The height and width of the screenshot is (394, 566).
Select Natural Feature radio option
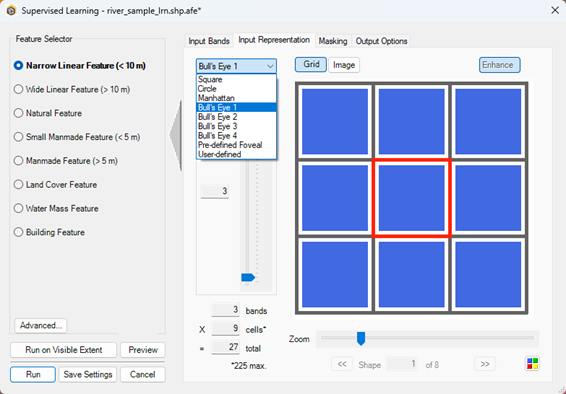18,113
